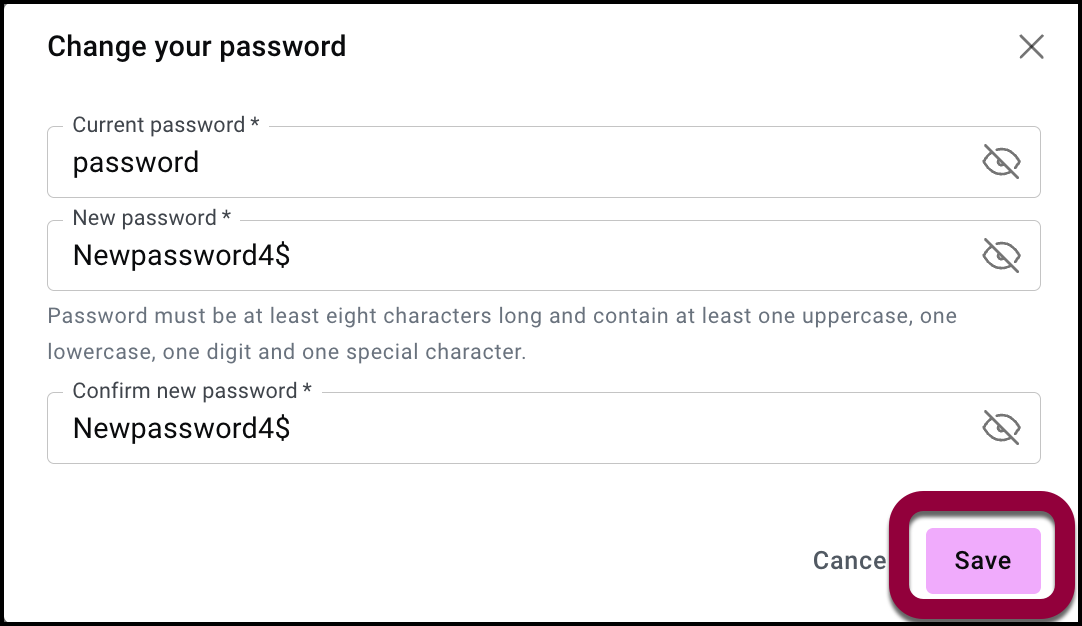Click the crossed-out eye icon beside 'password'
1082x626 pixels.
click(x=1001, y=162)
